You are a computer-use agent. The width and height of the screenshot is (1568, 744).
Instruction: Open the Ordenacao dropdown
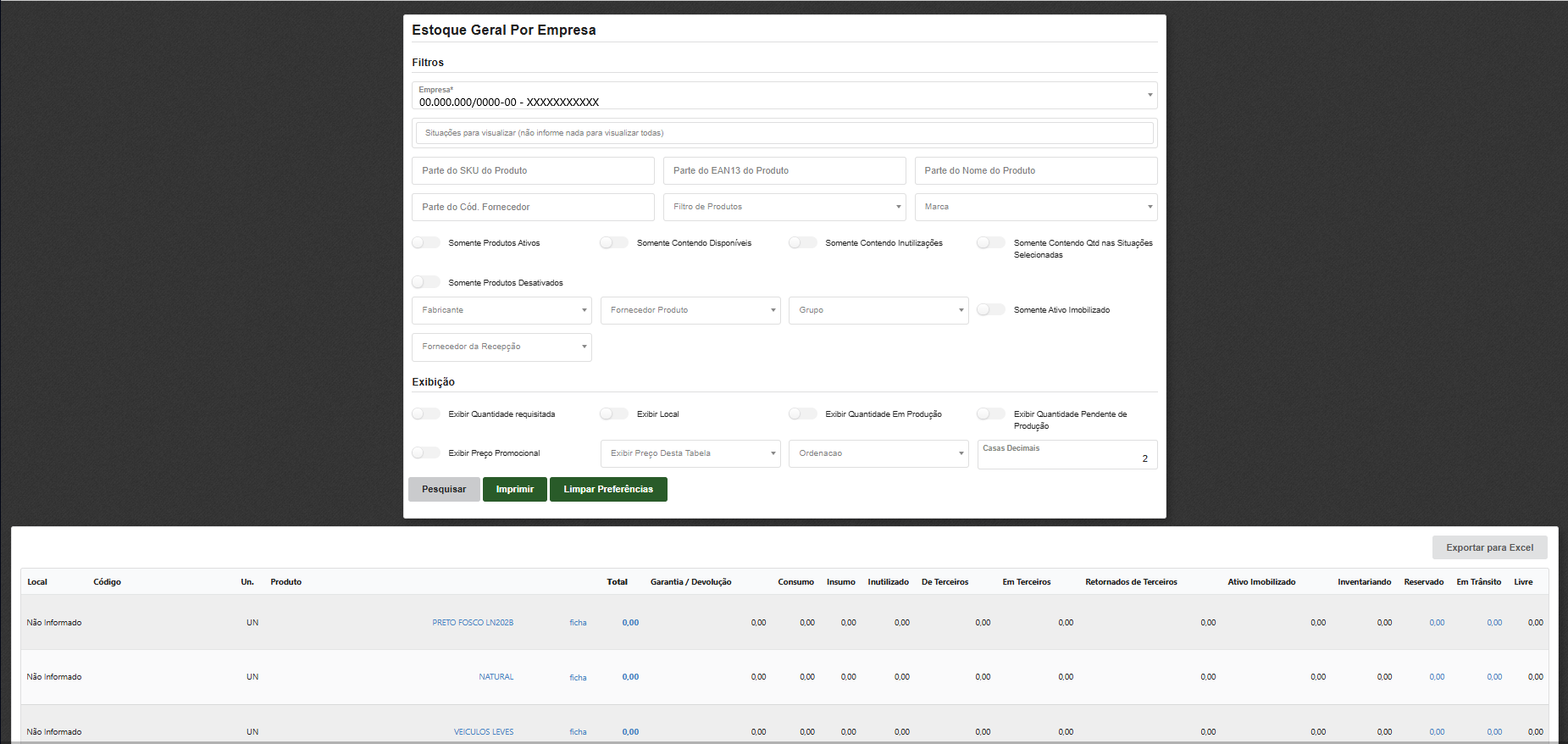[878, 453]
